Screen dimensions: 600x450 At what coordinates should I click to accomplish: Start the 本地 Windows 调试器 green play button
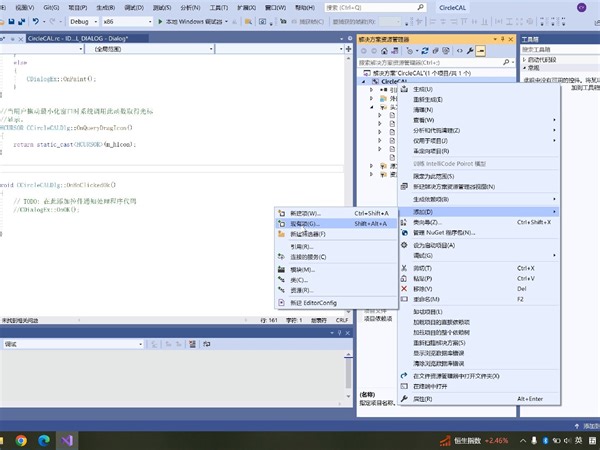pos(160,22)
